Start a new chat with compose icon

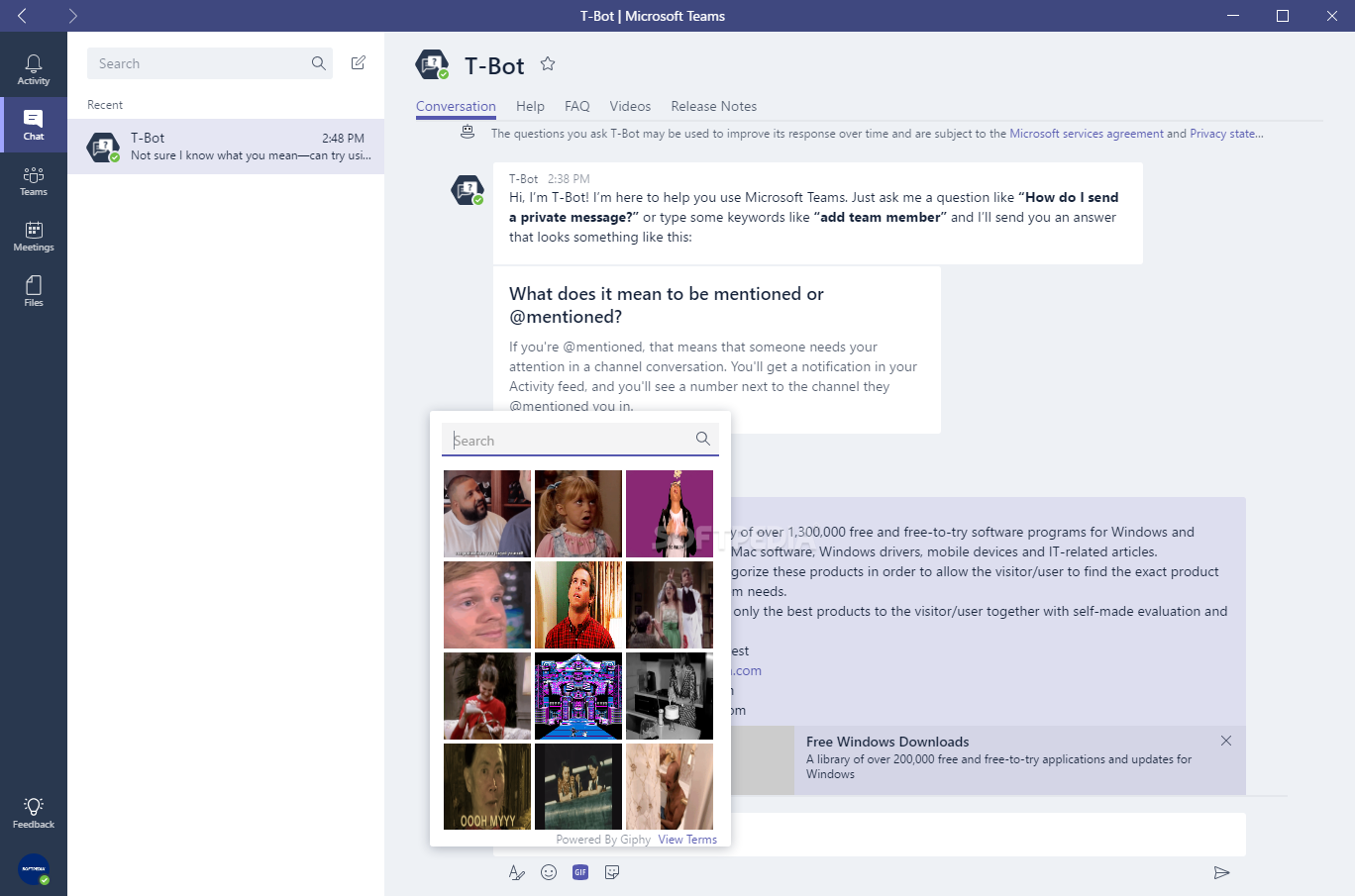pyautogui.click(x=359, y=63)
